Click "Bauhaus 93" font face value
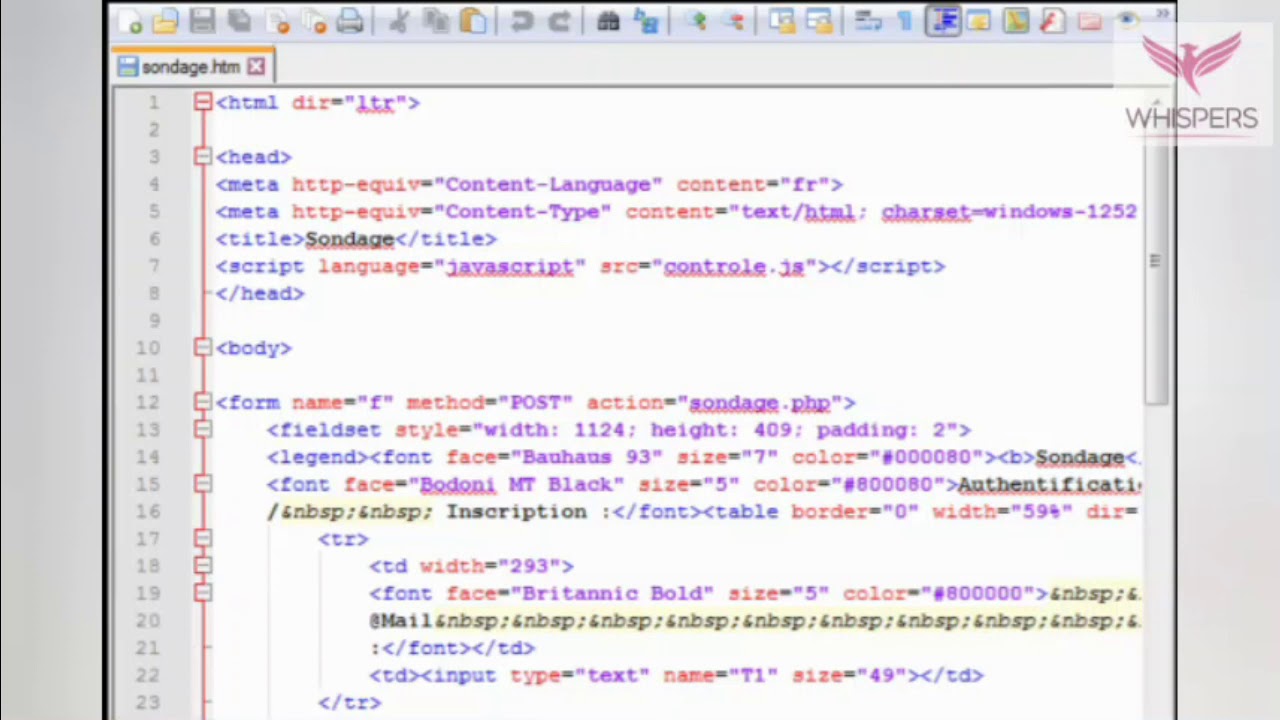 (587, 457)
